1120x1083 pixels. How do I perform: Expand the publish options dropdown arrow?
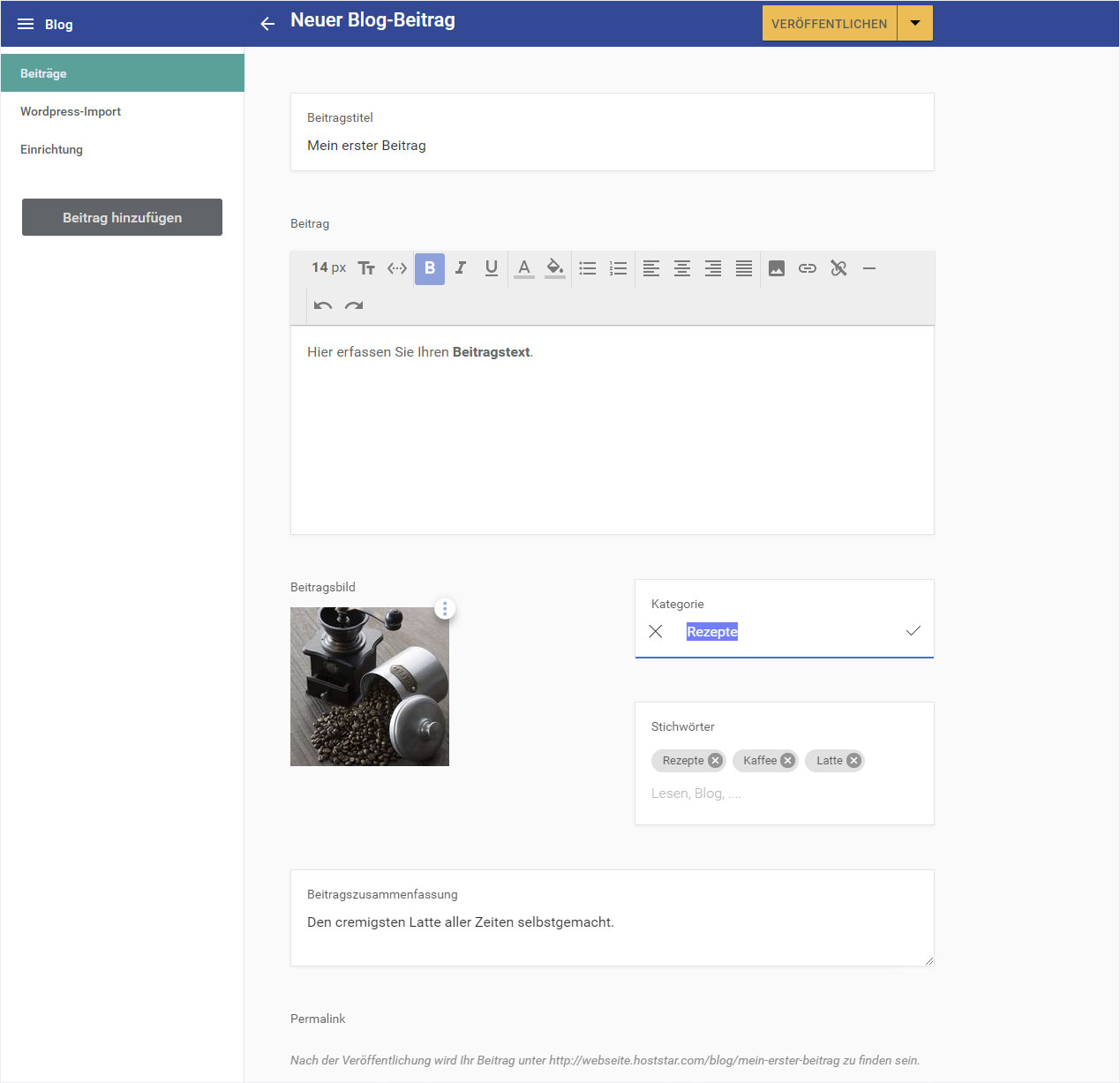coord(915,24)
